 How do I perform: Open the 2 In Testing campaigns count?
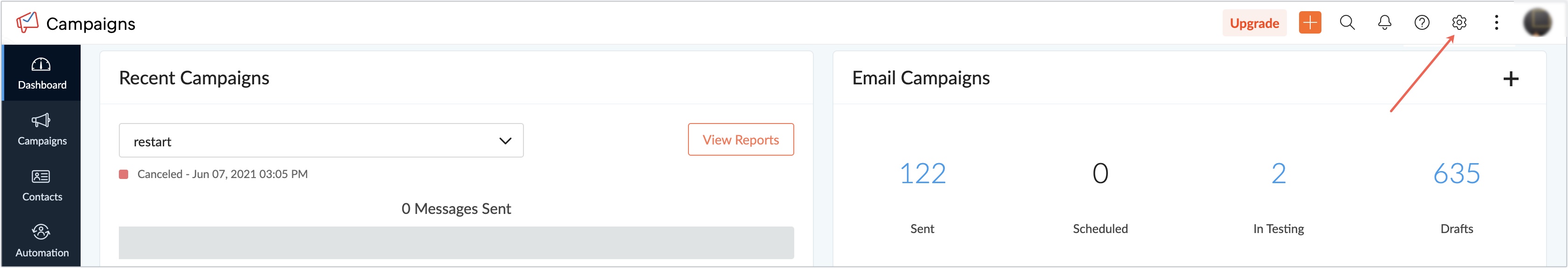[x=1278, y=173]
